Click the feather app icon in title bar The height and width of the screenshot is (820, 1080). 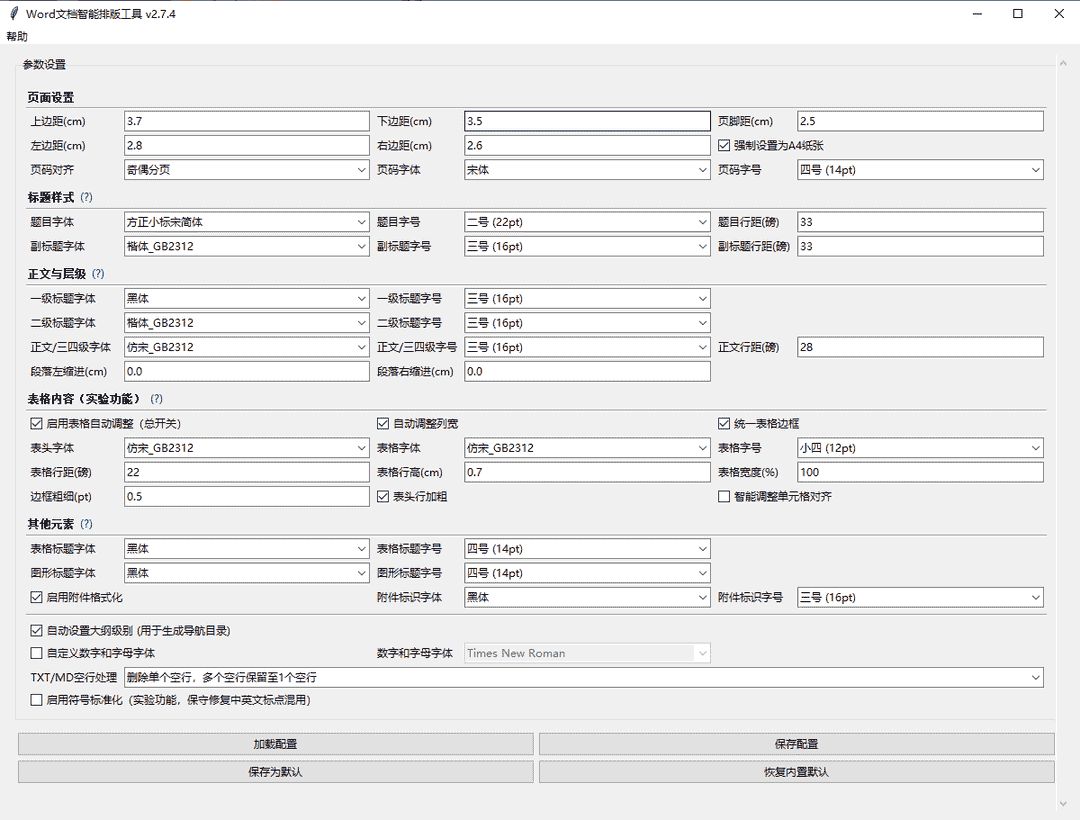[14, 14]
